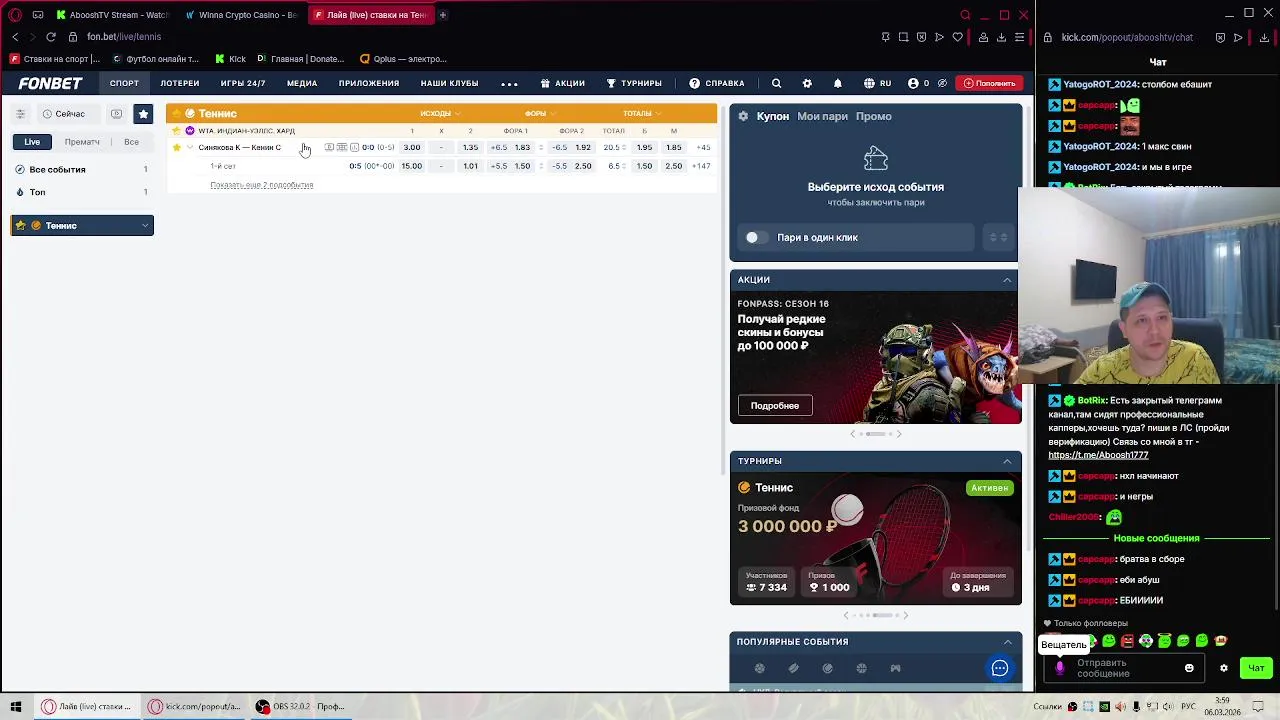Click the red Пополнить deposit button
Viewport: 1280px width, 720px height.
(x=989, y=83)
